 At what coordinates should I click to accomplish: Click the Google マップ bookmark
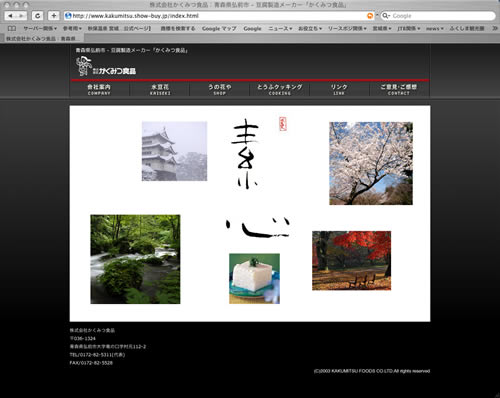(219, 29)
